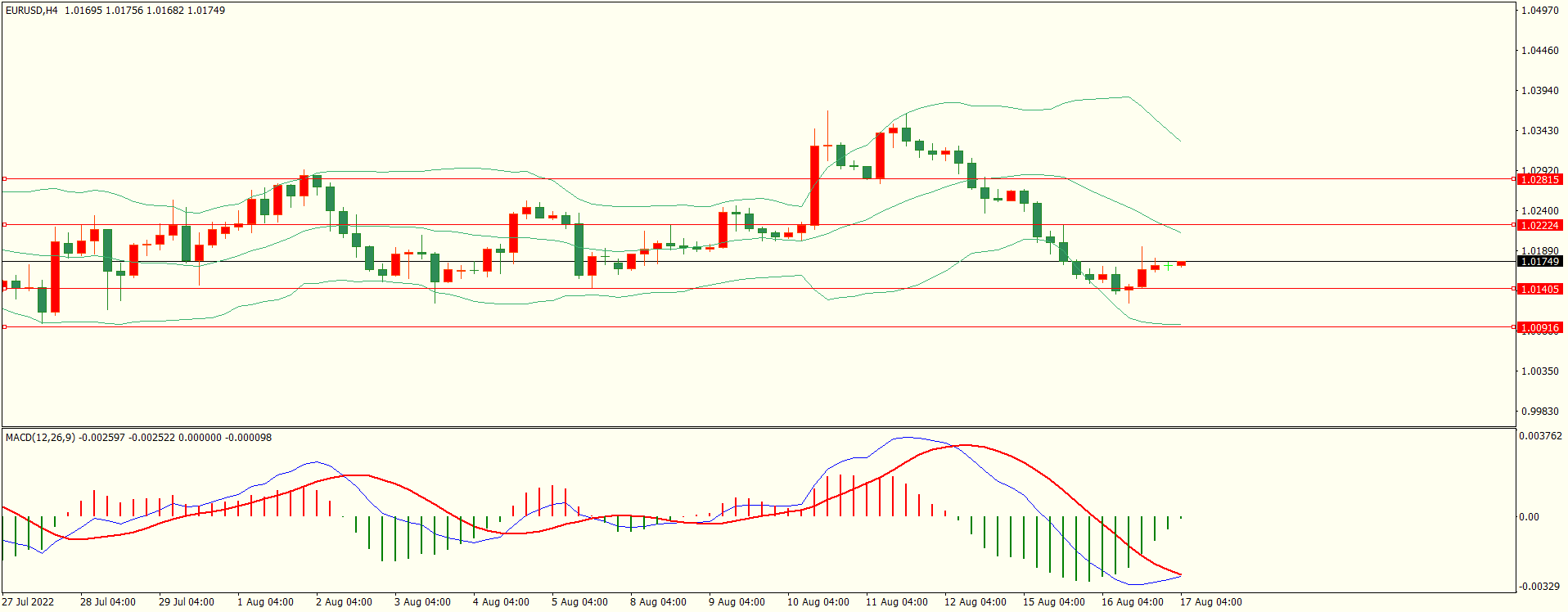Screen dimensions: 1568x612
Task: Click the EURUSD,H4 chart title text
Action: (32, 11)
